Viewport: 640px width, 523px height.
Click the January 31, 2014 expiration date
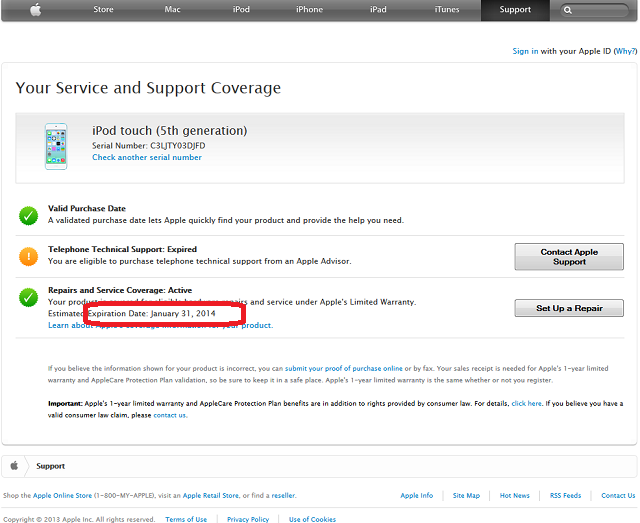(183, 314)
